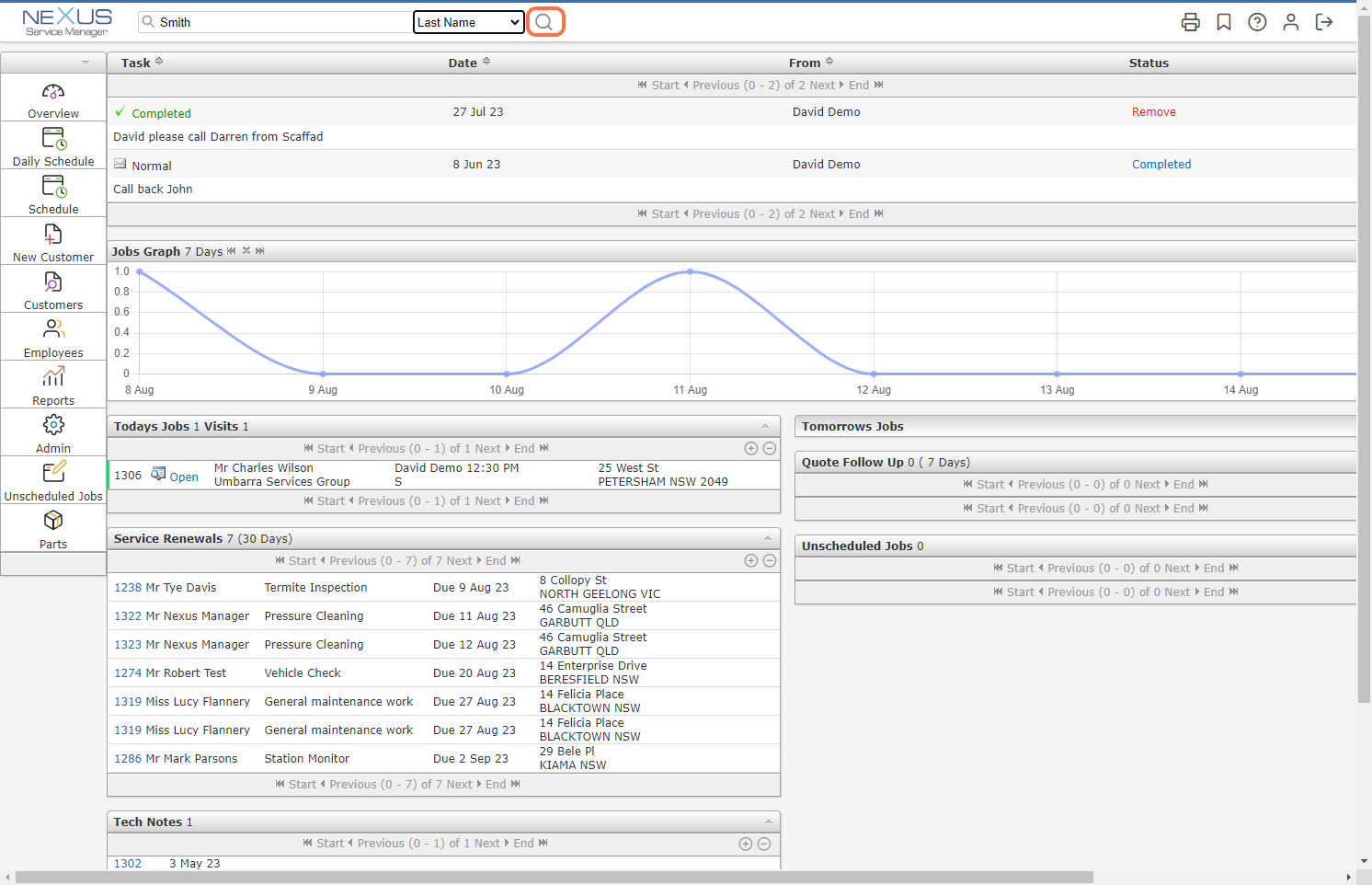Open help using the question mark icon
1372x885 pixels.
click(x=1257, y=21)
